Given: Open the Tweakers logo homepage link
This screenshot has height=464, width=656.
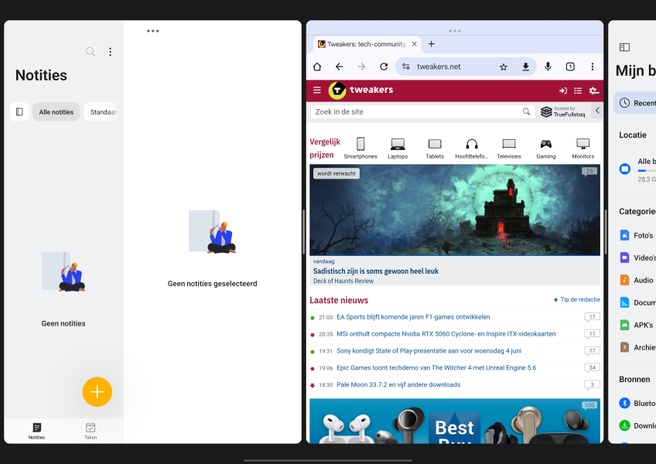Looking at the screenshot, I should tap(361, 90).
